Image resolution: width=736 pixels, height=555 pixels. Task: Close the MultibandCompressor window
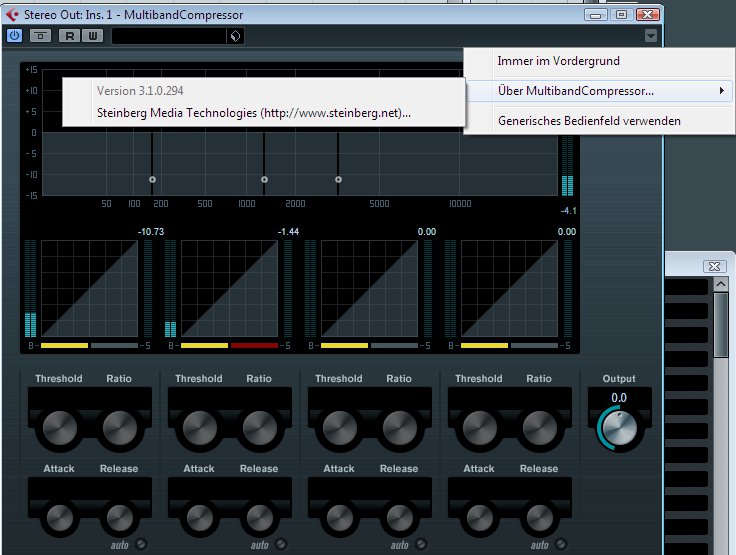click(647, 15)
